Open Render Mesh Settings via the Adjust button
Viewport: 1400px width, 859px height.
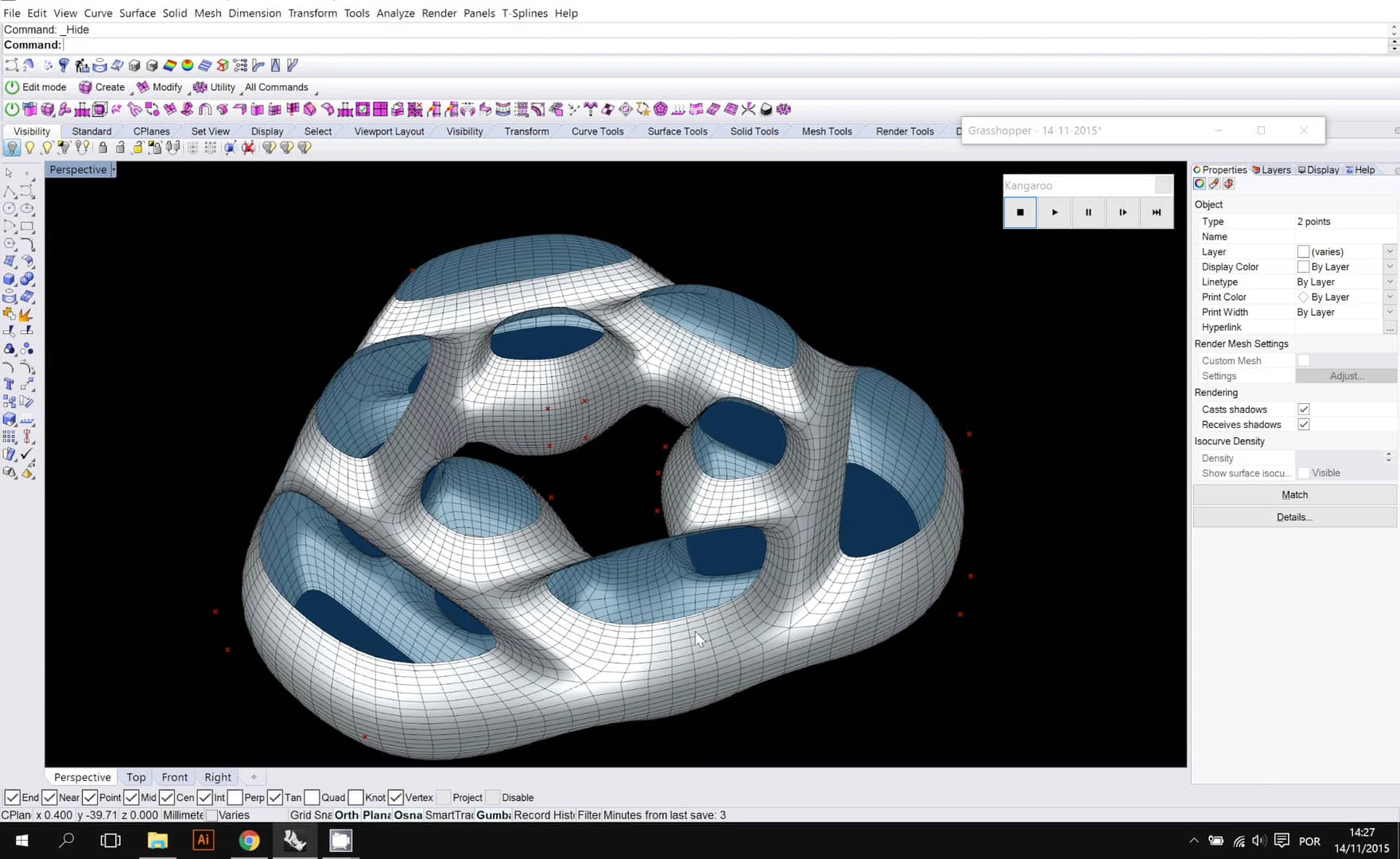[1346, 375]
